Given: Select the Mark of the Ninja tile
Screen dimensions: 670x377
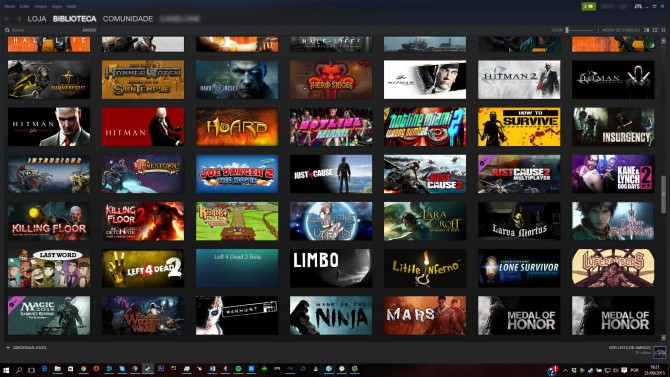Looking at the screenshot, I should click(331, 315).
